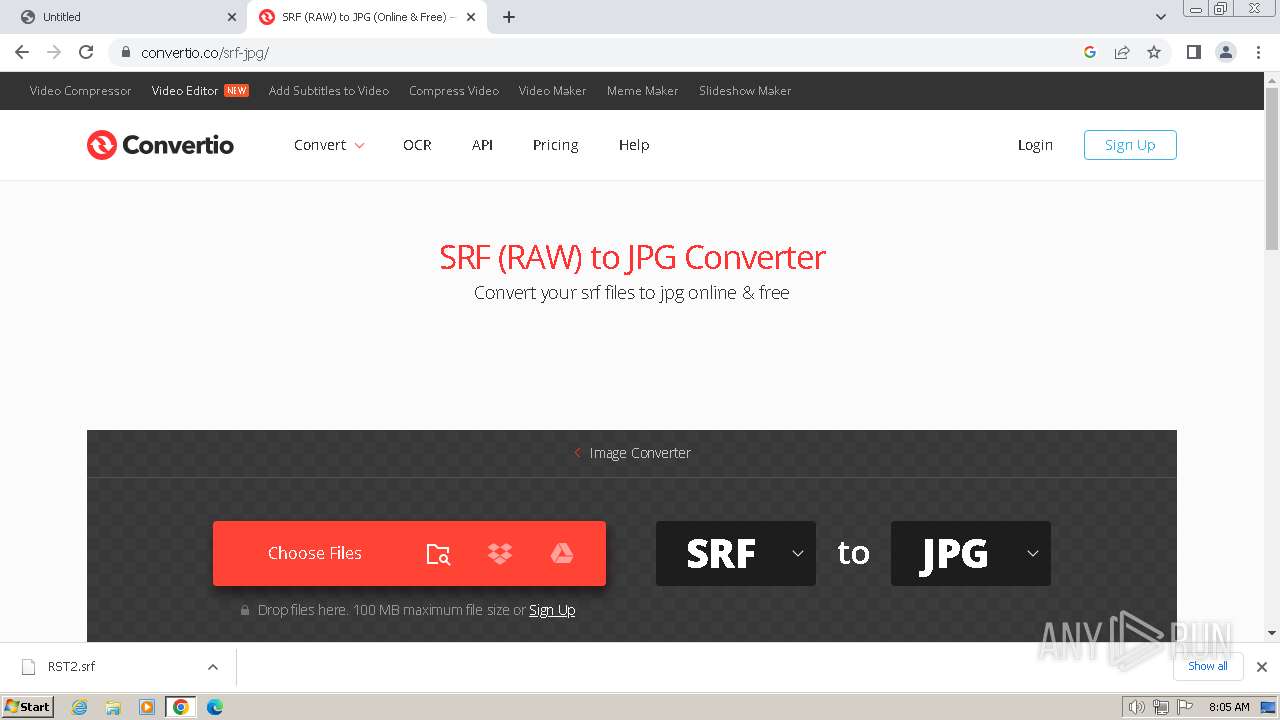Image resolution: width=1280 pixels, height=720 pixels.
Task: Open Compress Video tool
Action: click(x=454, y=91)
